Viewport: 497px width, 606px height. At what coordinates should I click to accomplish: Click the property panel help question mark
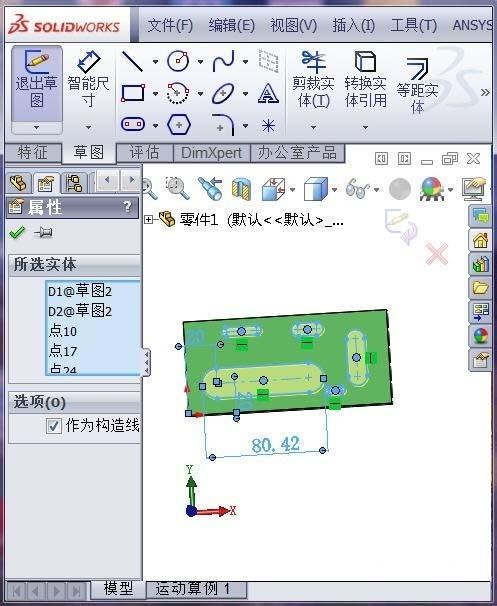pyautogui.click(x=127, y=207)
